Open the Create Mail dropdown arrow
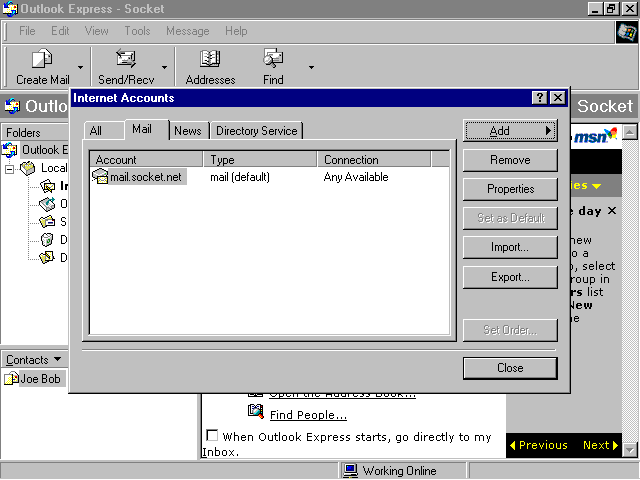Screen dimensions: 640x480 click(80, 67)
